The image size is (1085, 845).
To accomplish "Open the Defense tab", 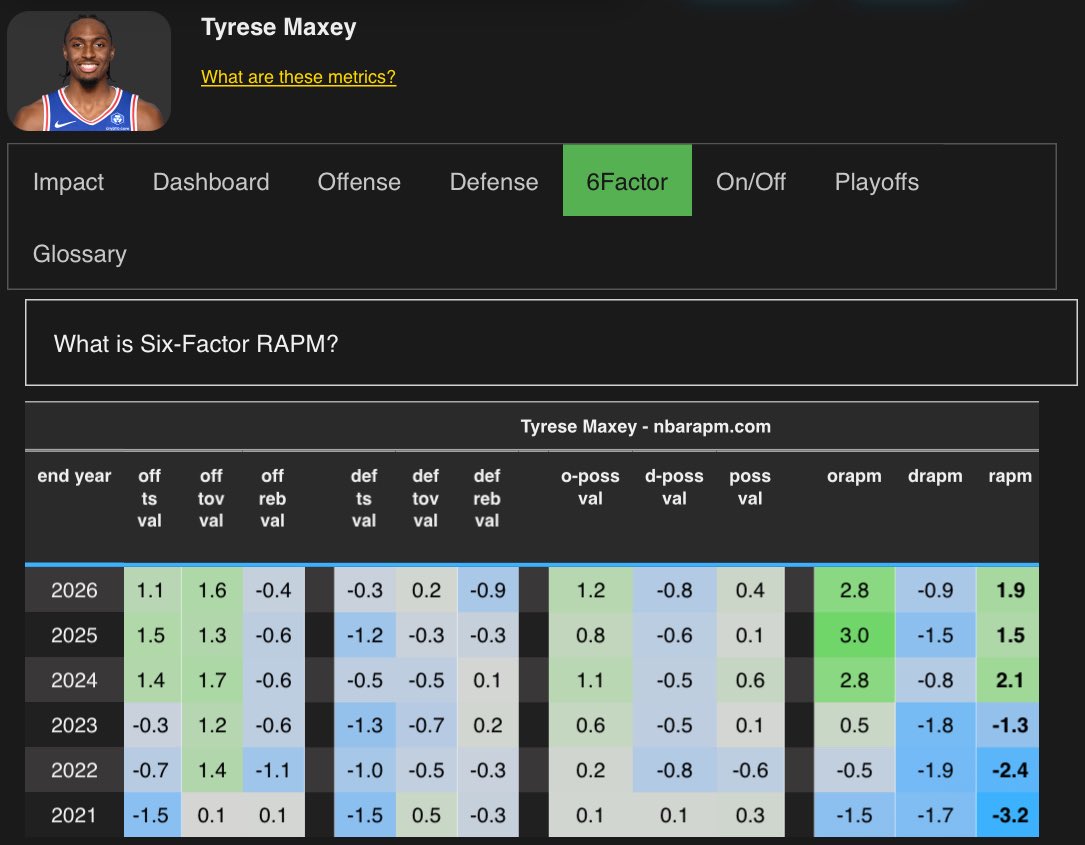I will pos(494,181).
